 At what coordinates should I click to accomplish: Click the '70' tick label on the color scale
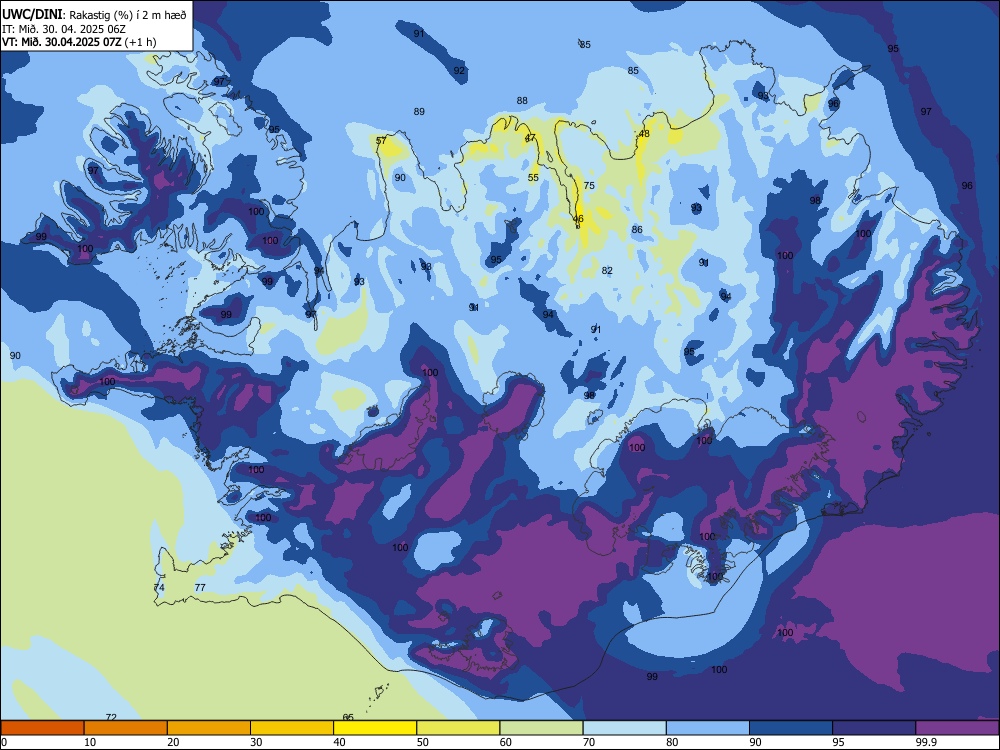tap(589, 742)
